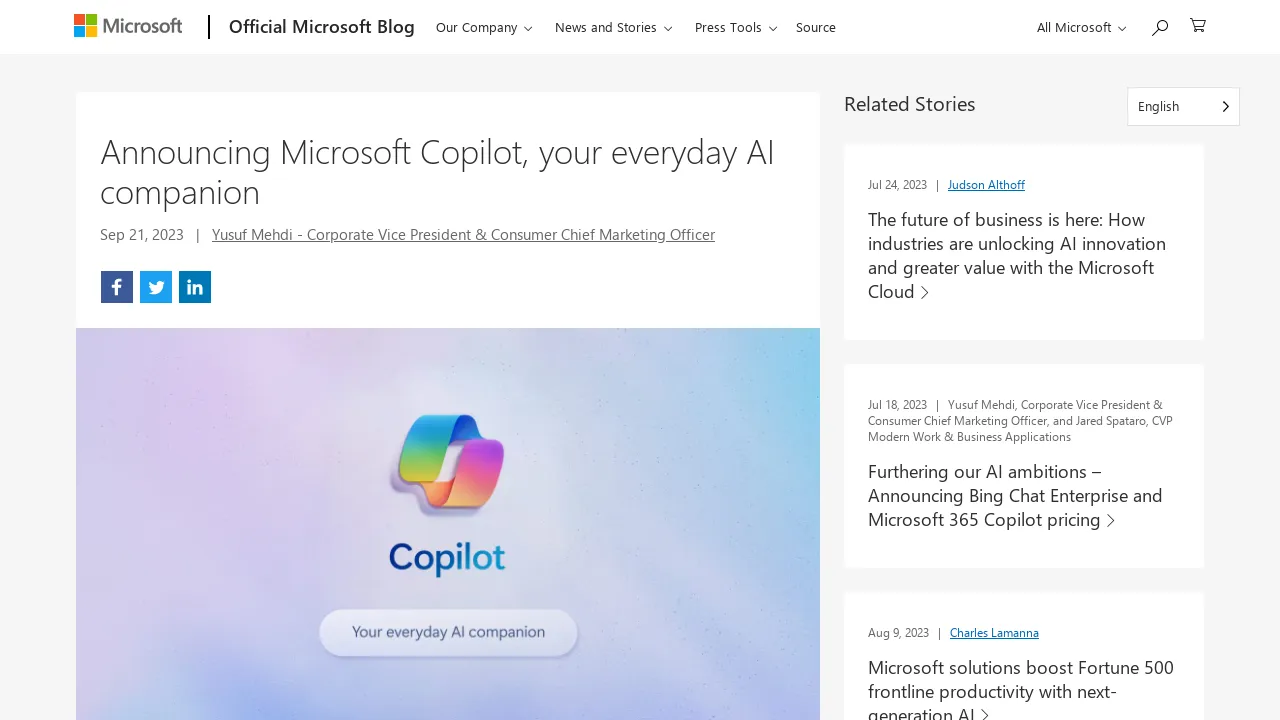
Task: Share the article on Twitter
Action: (x=155, y=287)
